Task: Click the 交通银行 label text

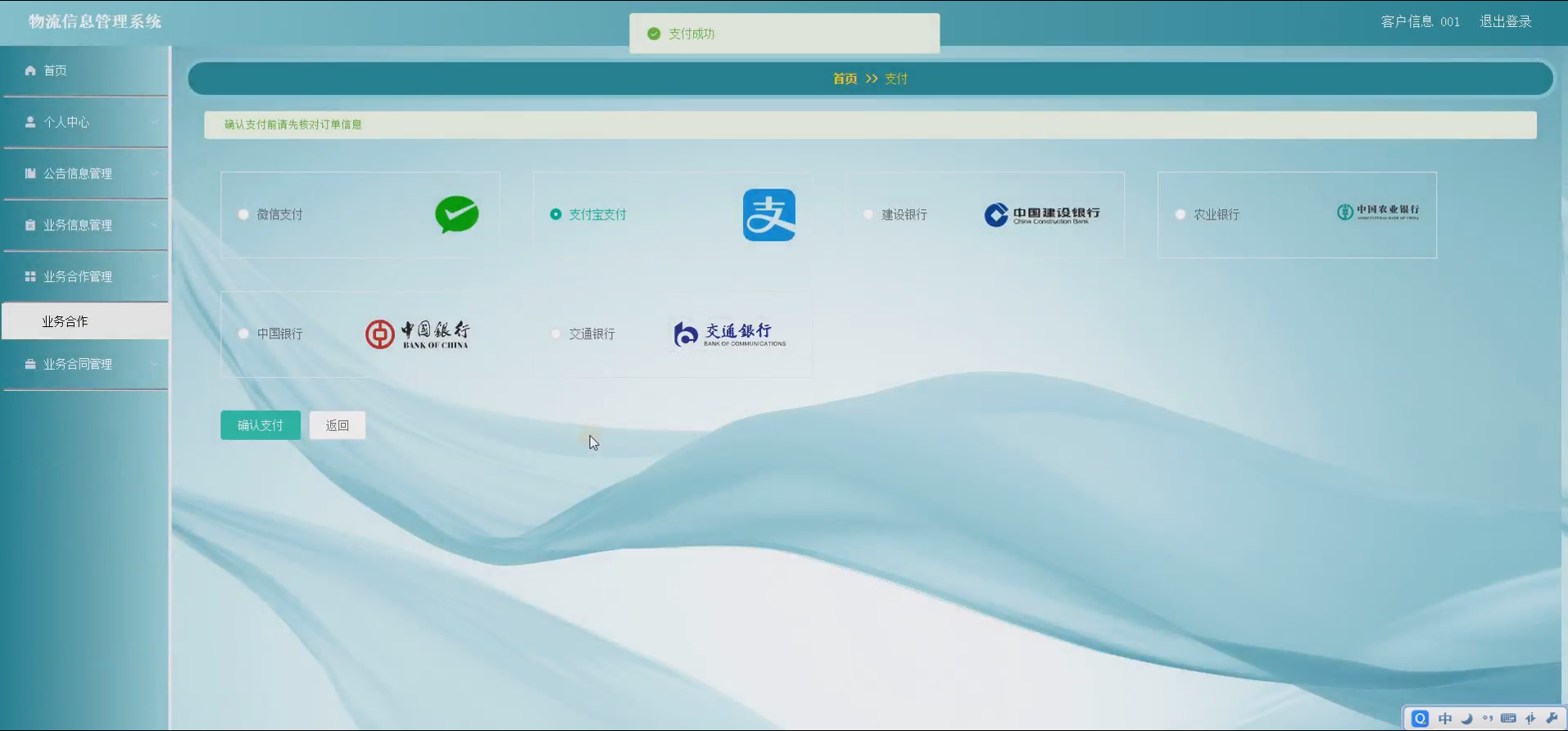Action: [592, 334]
